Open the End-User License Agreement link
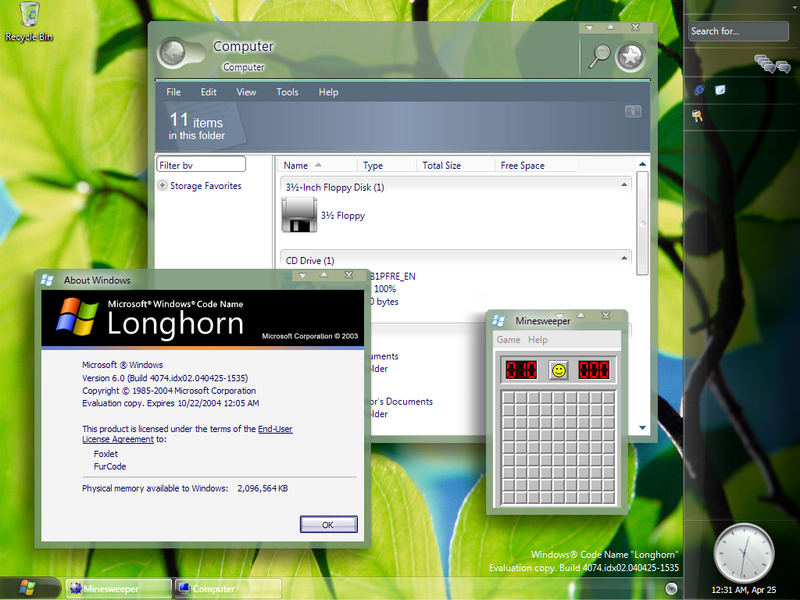 [x=187, y=434]
